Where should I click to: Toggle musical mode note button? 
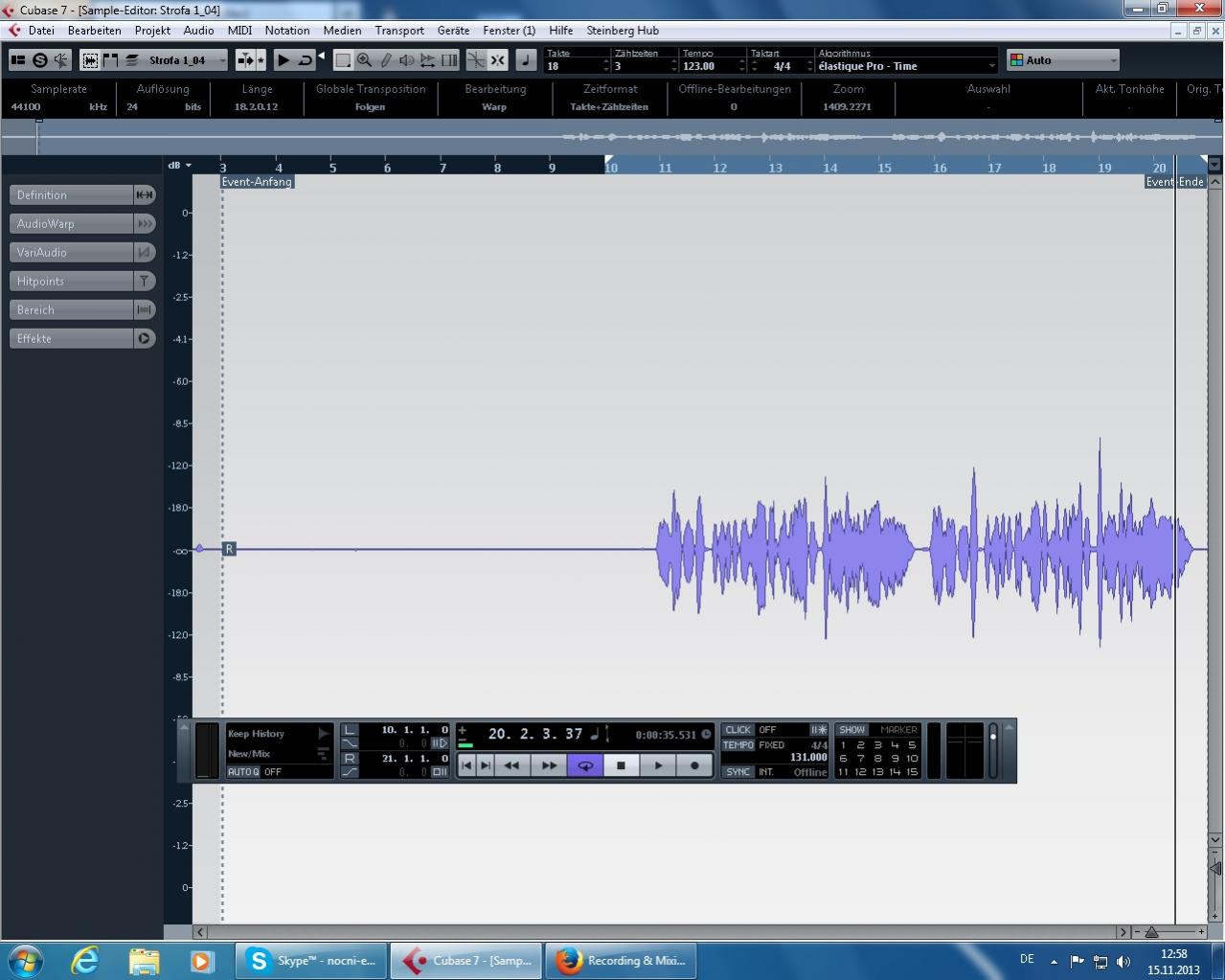(x=526, y=60)
